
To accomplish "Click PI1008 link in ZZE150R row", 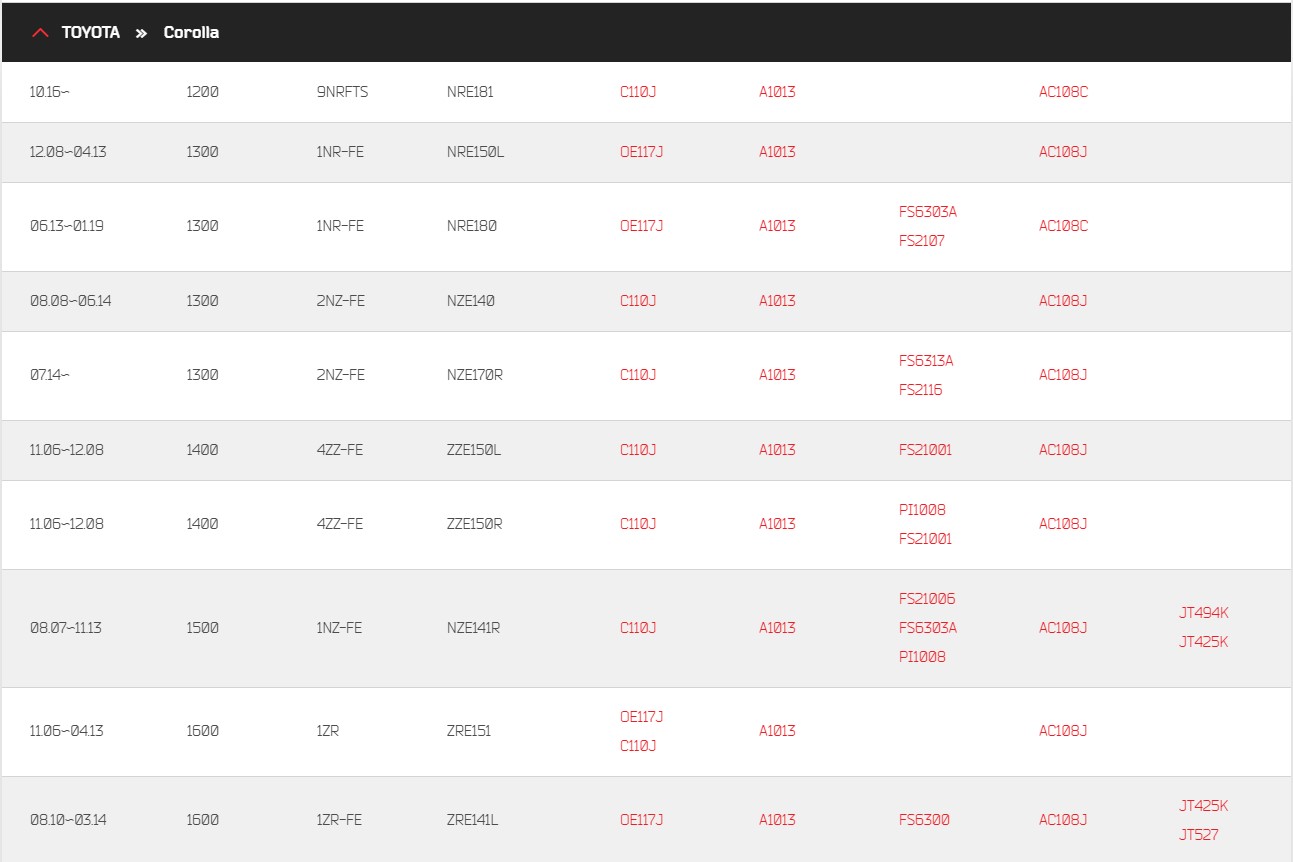I will (x=922, y=510).
